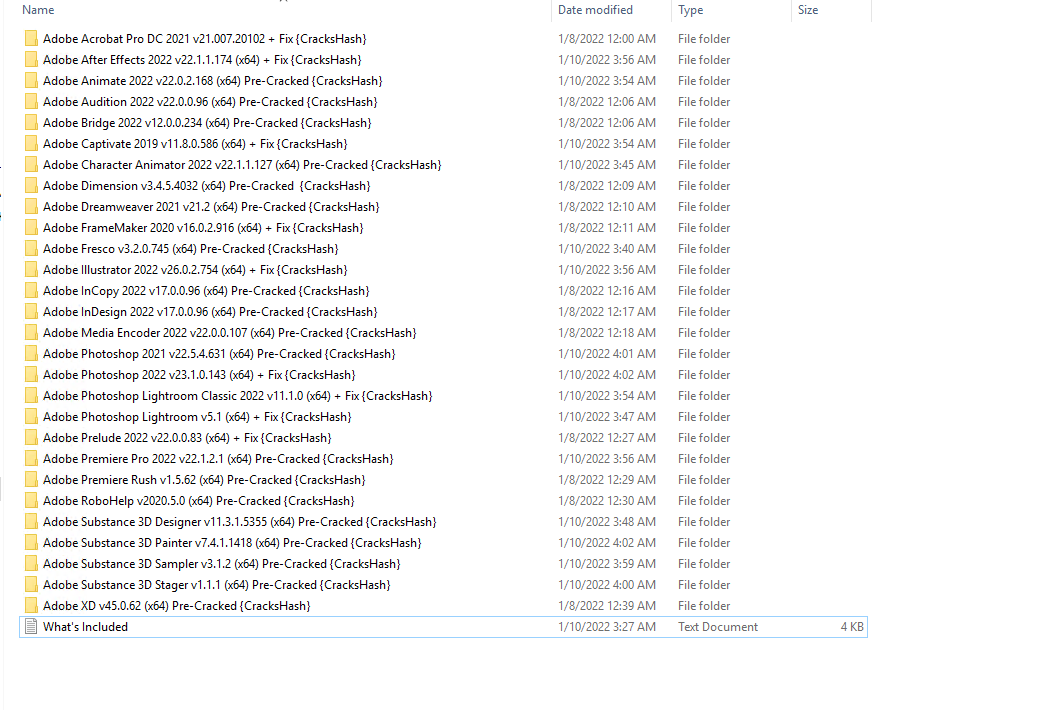Click the Adobe XD folder icon
1039x710 pixels.
pyautogui.click(x=31, y=606)
